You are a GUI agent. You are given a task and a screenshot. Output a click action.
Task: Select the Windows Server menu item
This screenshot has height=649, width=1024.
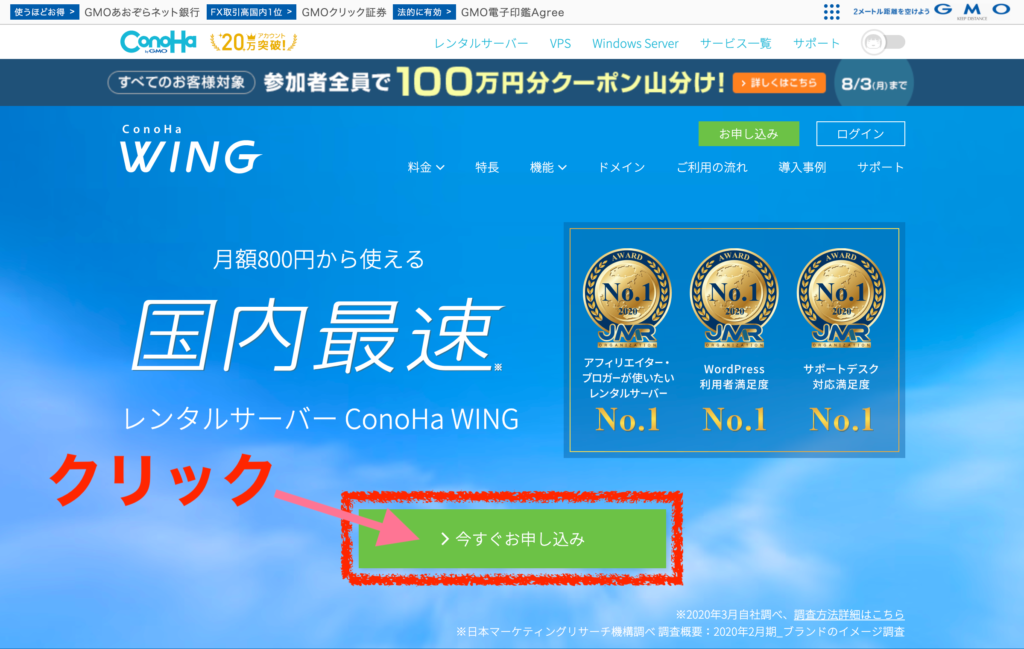pos(635,43)
